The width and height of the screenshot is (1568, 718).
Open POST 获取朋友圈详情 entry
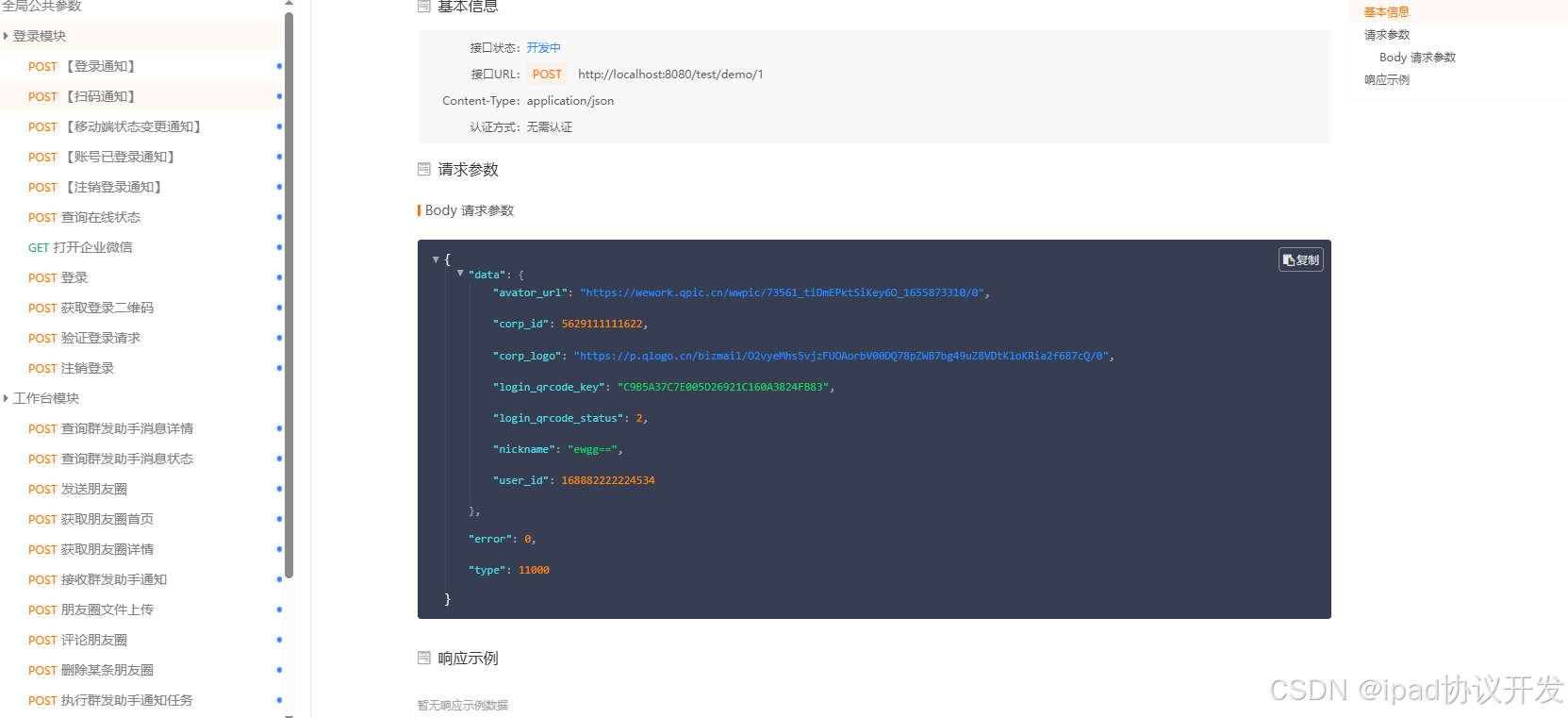(x=141, y=549)
